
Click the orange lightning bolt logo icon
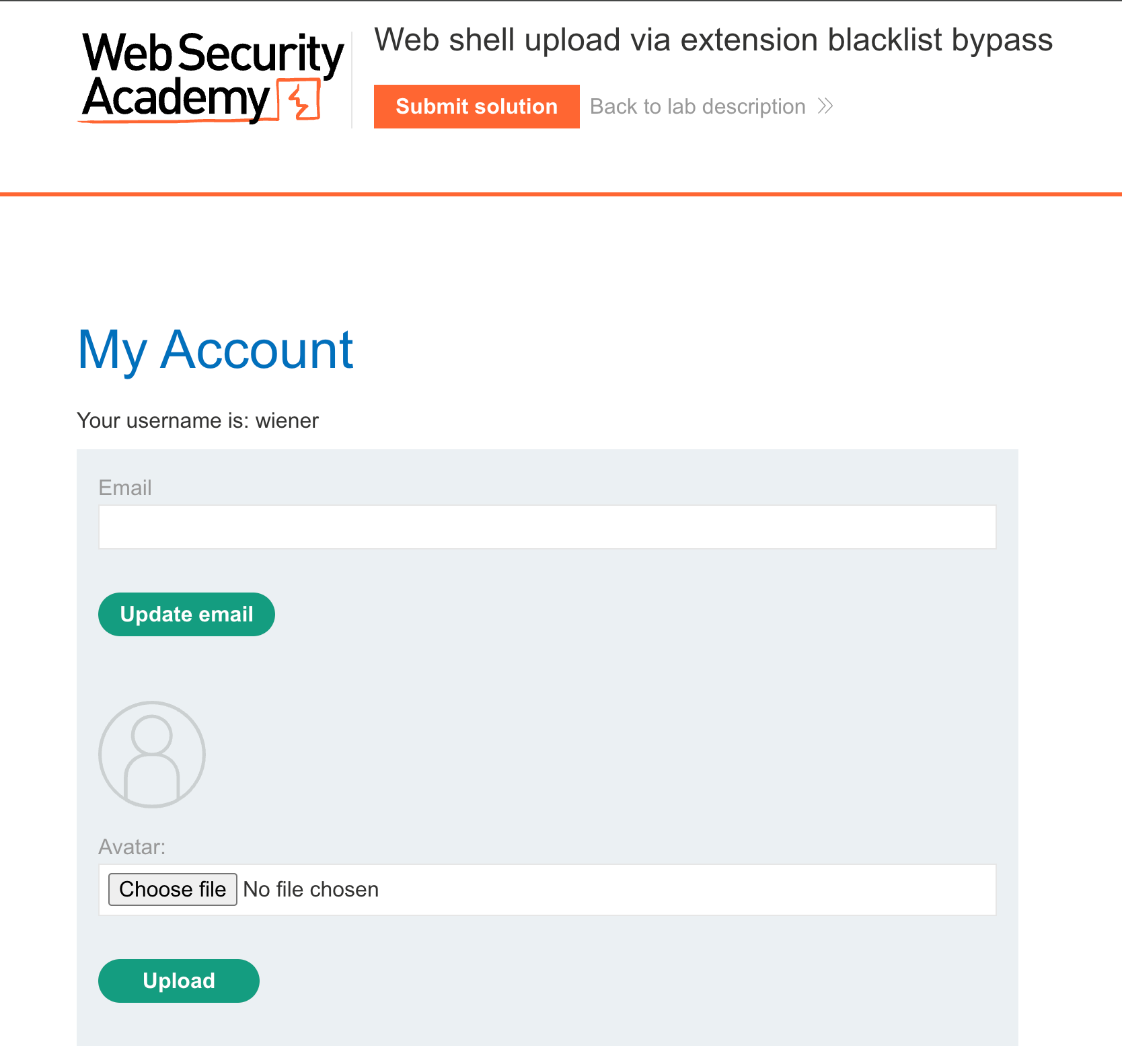tap(300, 101)
